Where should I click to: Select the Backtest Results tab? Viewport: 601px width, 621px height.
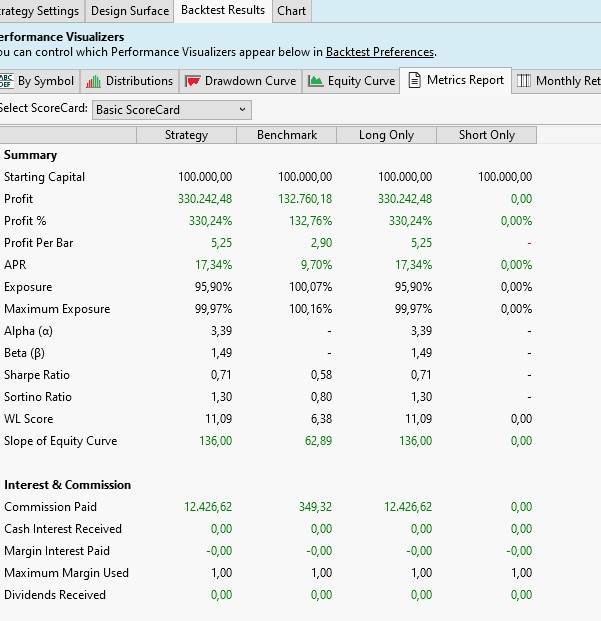223,10
